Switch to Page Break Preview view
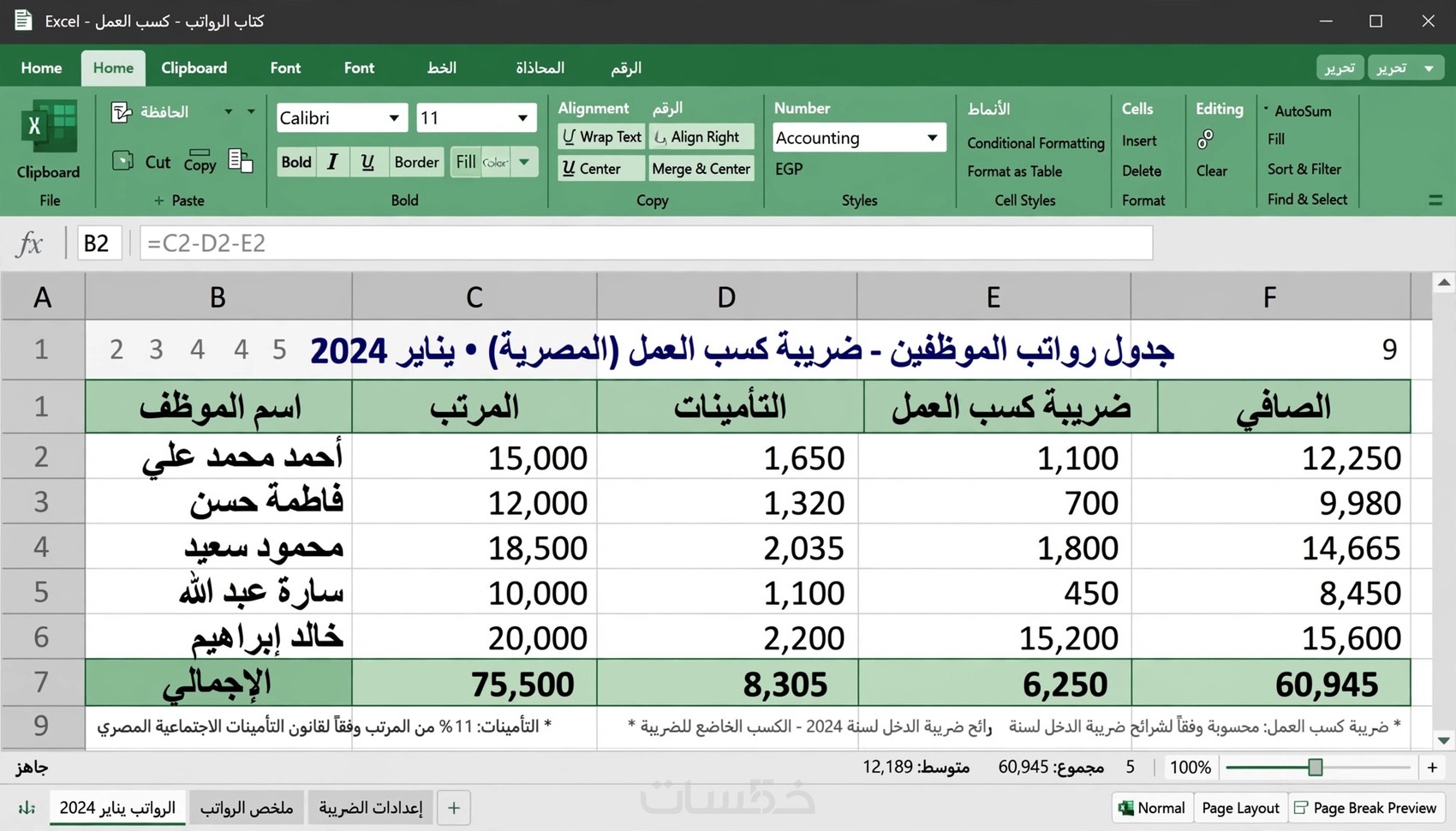 [1365, 808]
